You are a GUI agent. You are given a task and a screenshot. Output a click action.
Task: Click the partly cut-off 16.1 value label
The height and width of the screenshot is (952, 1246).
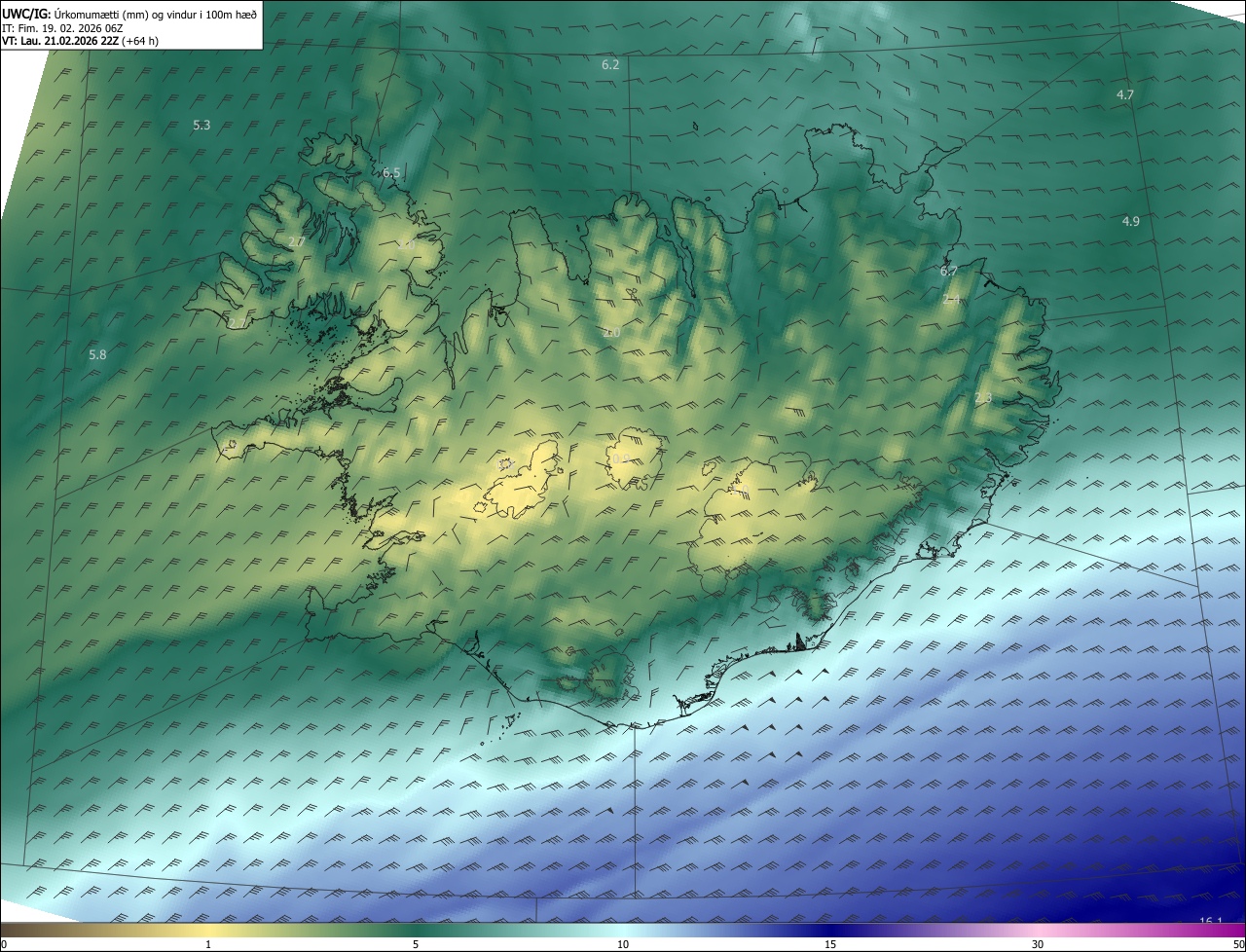pyautogui.click(x=1211, y=920)
